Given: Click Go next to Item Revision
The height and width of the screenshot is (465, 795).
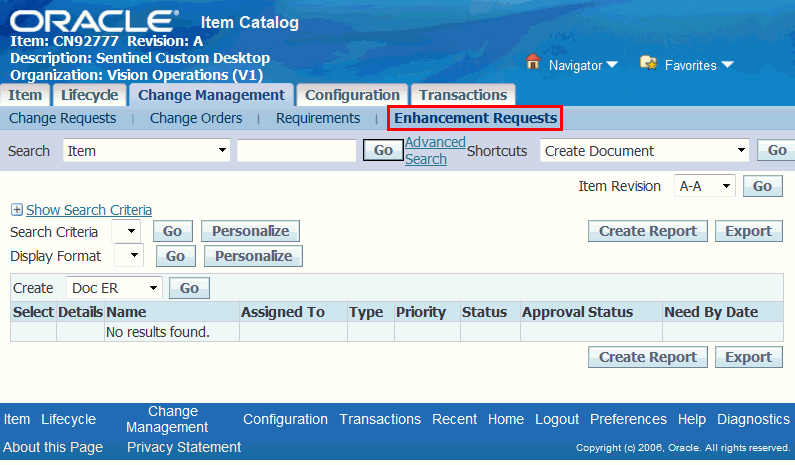Looking at the screenshot, I should (763, 186).
